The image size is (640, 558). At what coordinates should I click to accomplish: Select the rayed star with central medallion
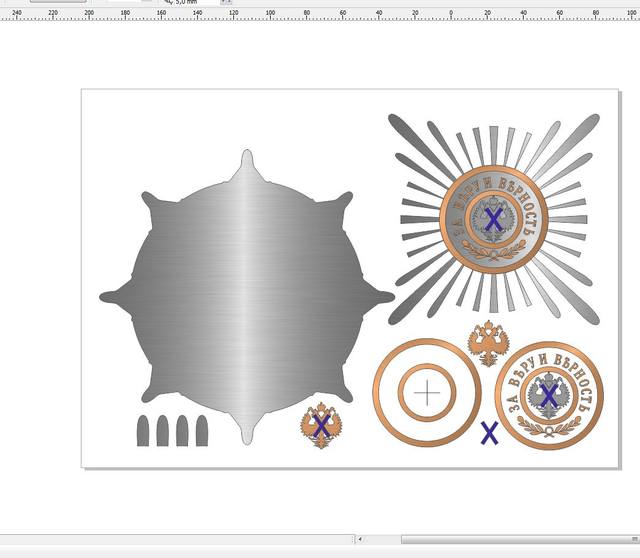pos(494,219)
